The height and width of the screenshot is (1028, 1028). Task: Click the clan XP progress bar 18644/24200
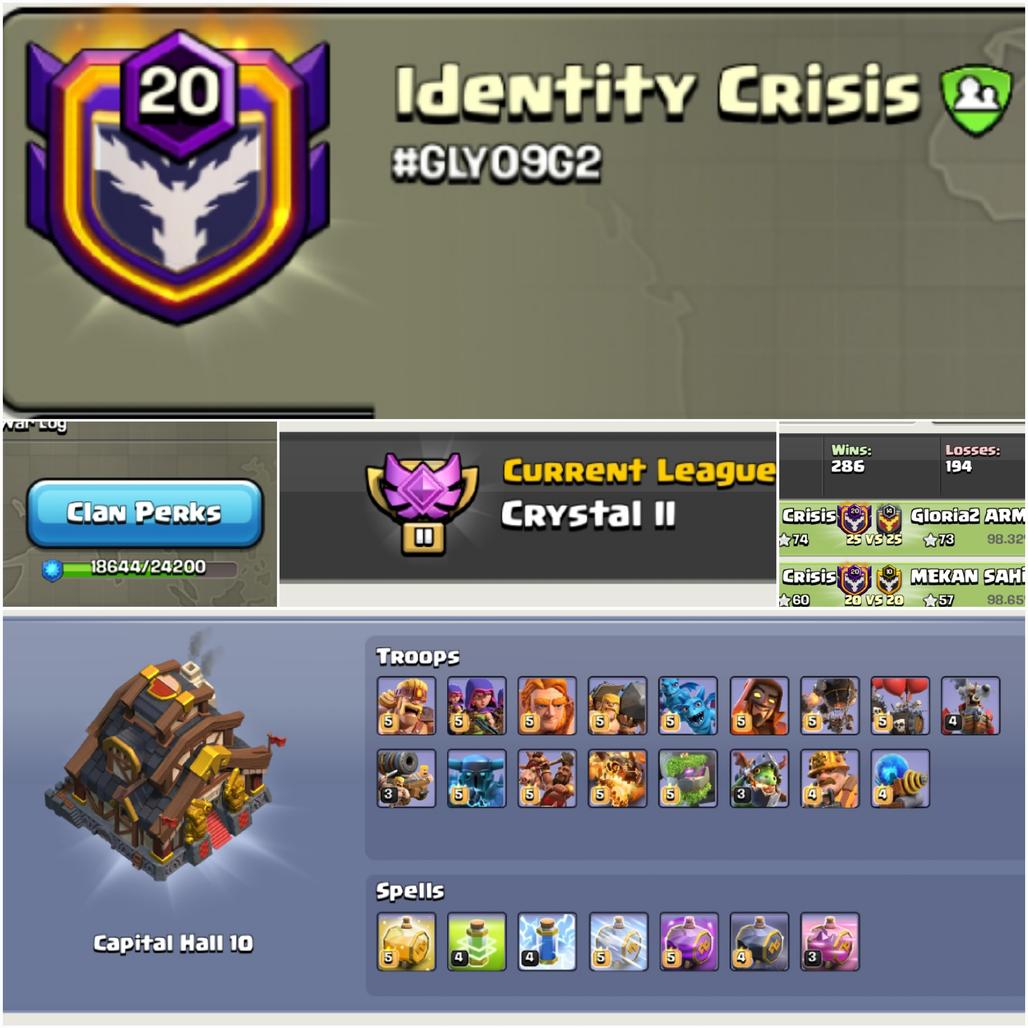pyautogui.click(x=139, y=568)
